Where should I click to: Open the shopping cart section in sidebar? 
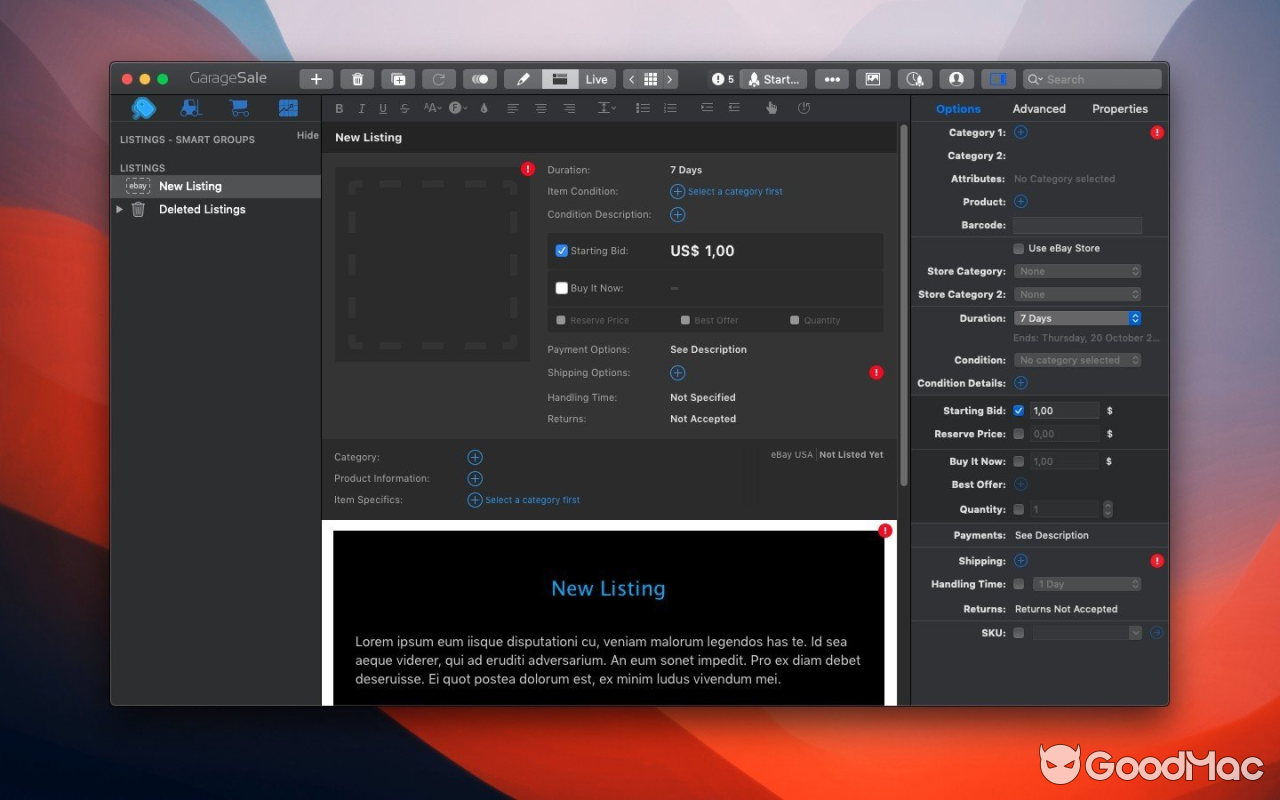[239, 107]
